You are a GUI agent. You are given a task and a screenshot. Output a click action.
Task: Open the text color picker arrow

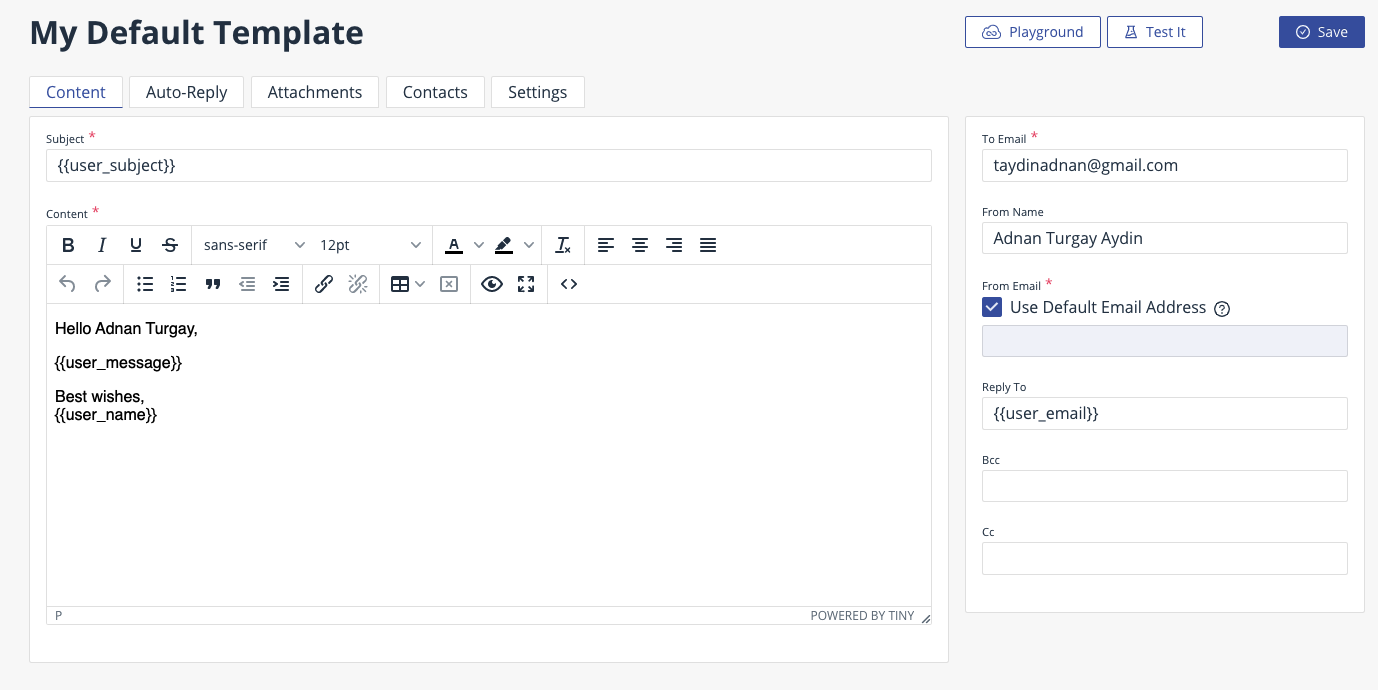(478, 245)
